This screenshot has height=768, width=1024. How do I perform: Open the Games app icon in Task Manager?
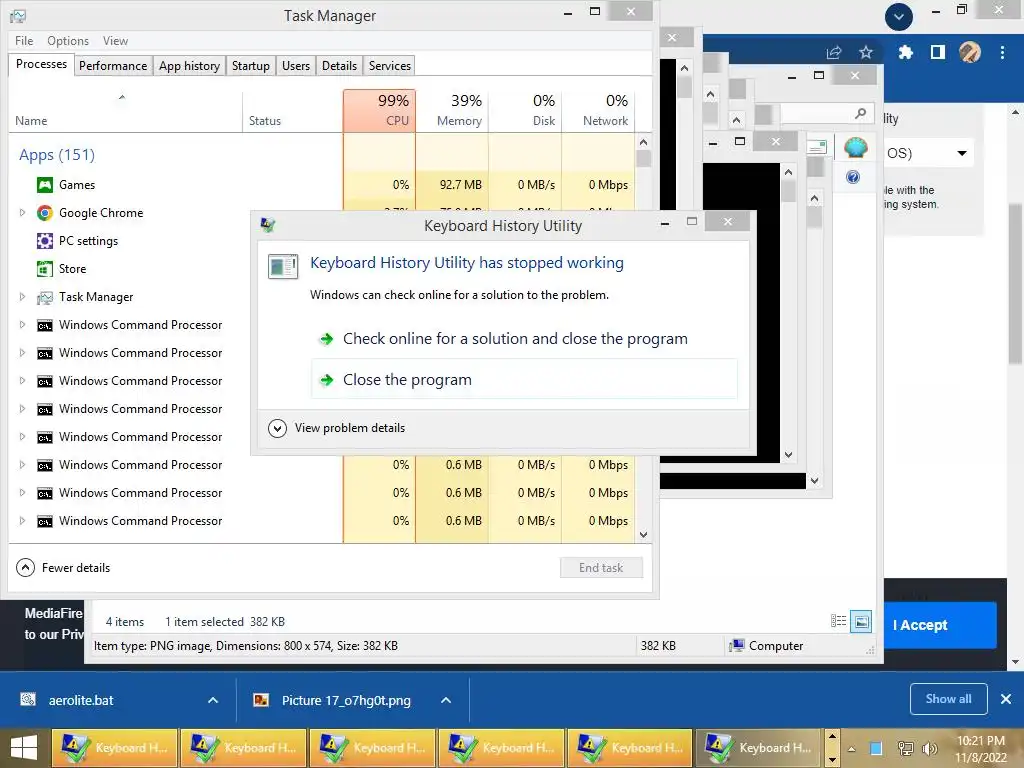[44, 185]
